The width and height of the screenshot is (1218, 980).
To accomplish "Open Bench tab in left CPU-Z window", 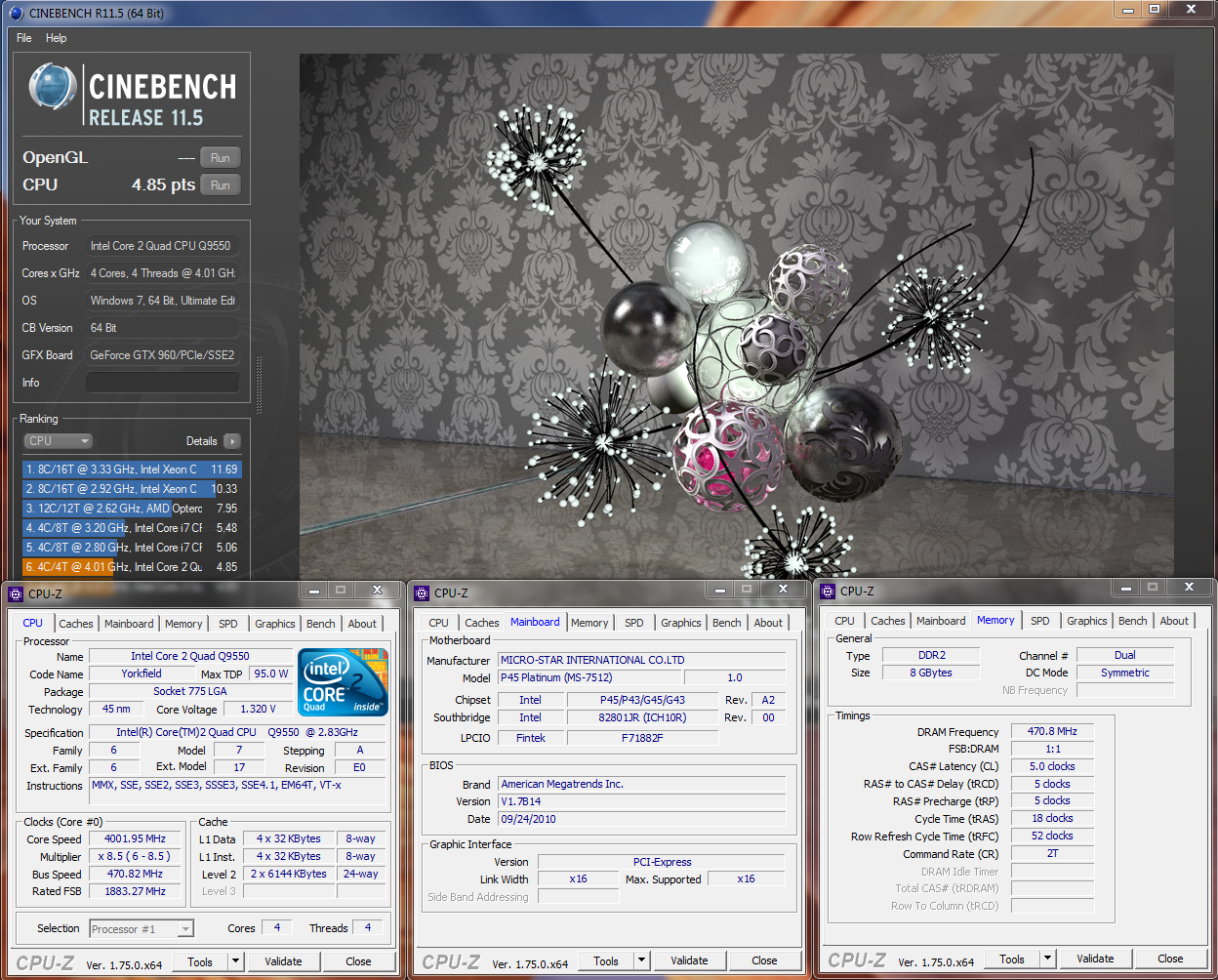I will click(321, 624).
